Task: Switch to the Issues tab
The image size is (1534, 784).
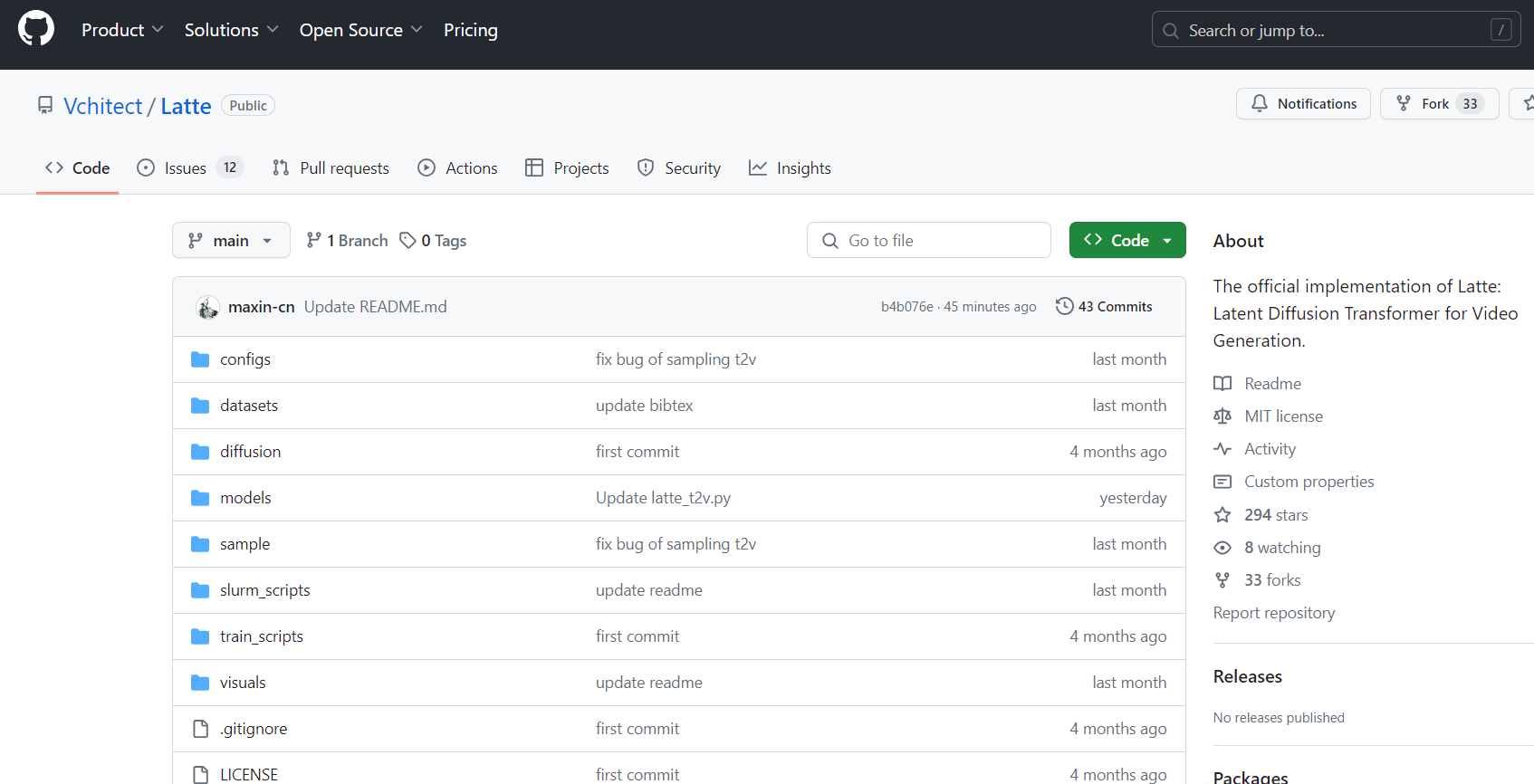Action: coord(190,167)
